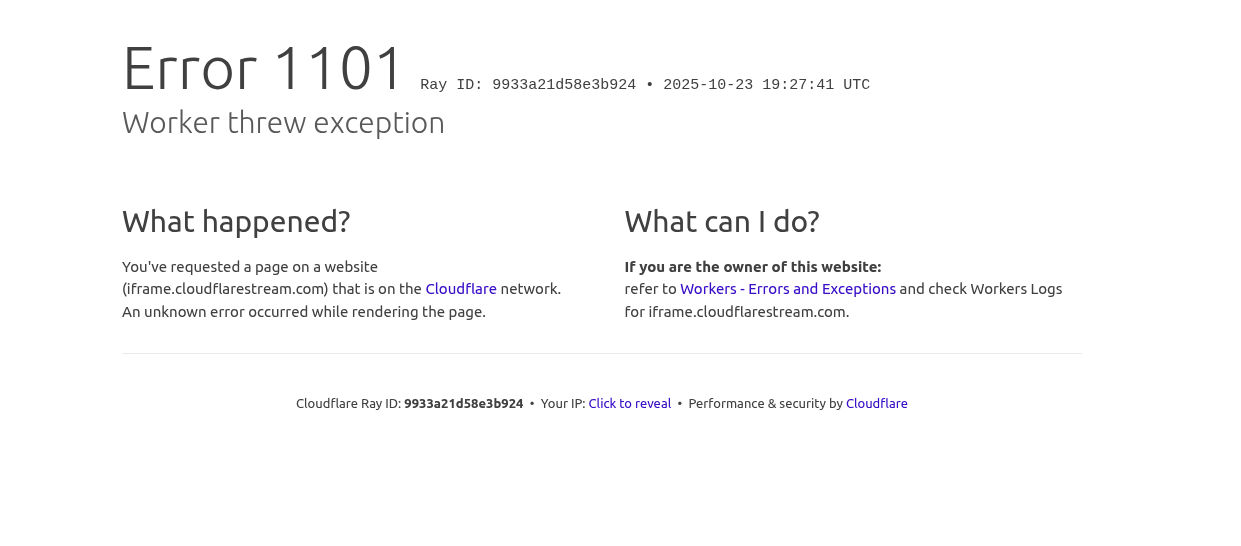Click the bold Ray ID value in footer
1241x546 pixels.
[x=463, y=404]
